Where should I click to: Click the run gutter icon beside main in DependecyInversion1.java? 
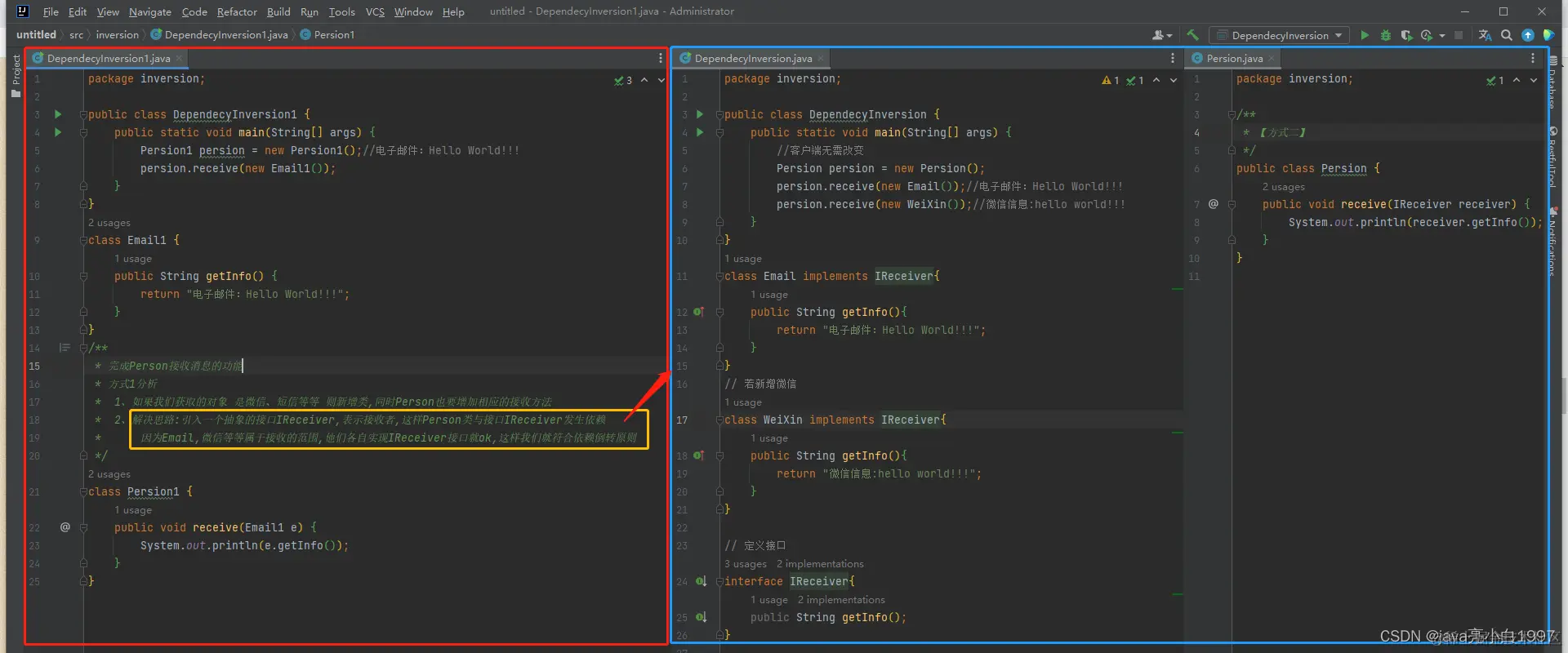pyautogui.click(x=58, y=132)
